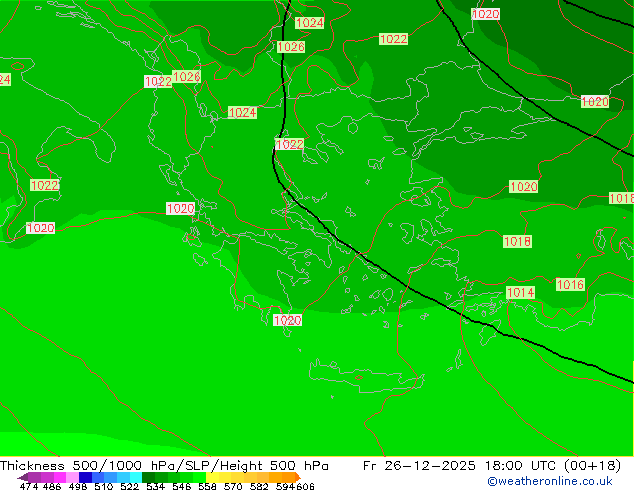Click the 1024 label directly above the 1026 label
The image size is (634, 490).
(310, 23)
